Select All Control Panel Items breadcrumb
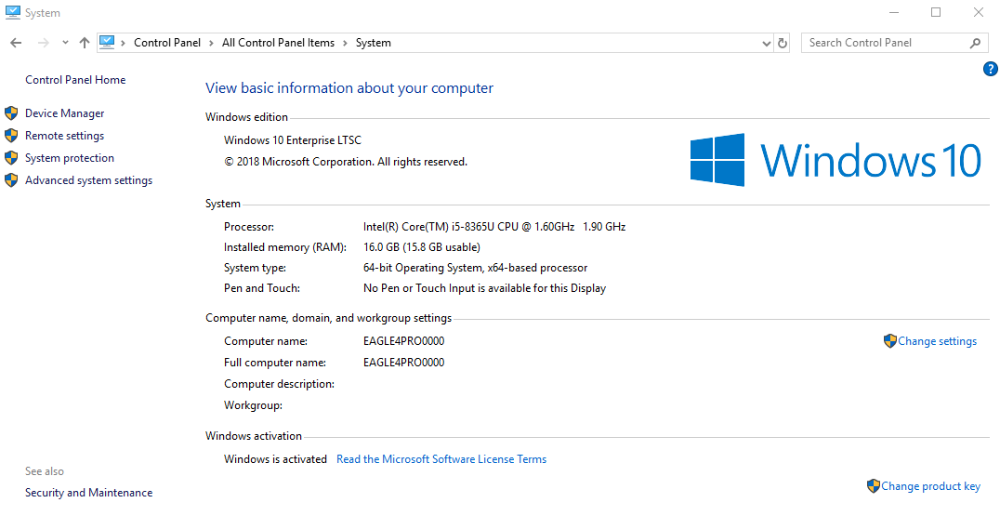Screen dimensions: 1000x516 tap(278, 43)
